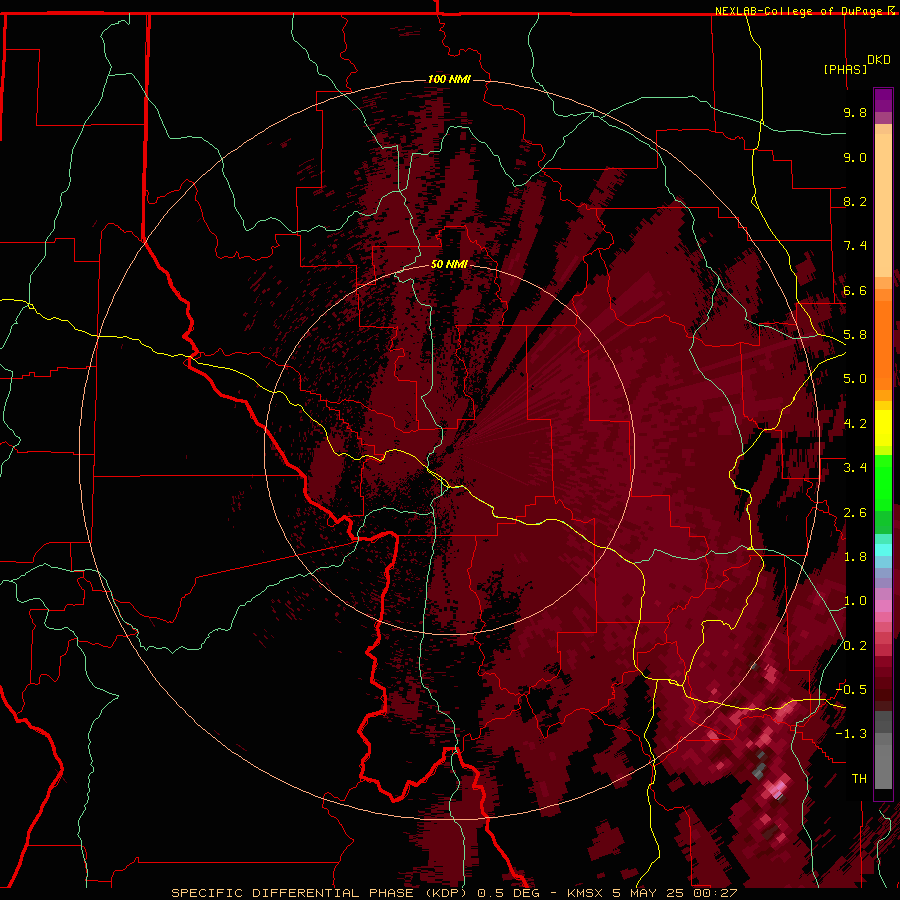Click the TH threshold label on scale
Screen dimensions: 900x900
point(859,778)
